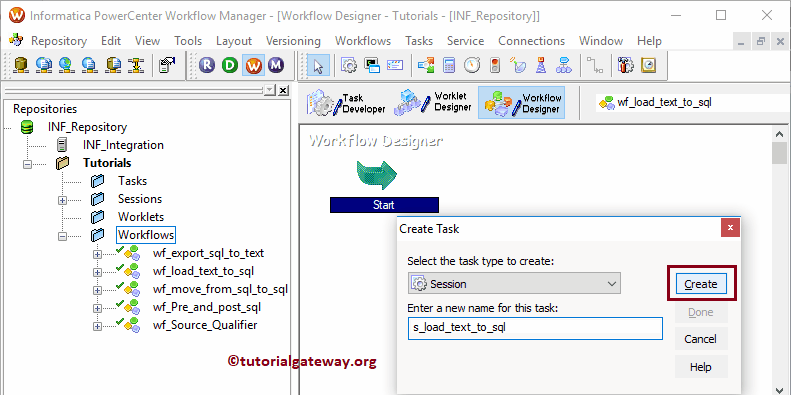Click the icon at far left of menu bar

pos(16,40)
